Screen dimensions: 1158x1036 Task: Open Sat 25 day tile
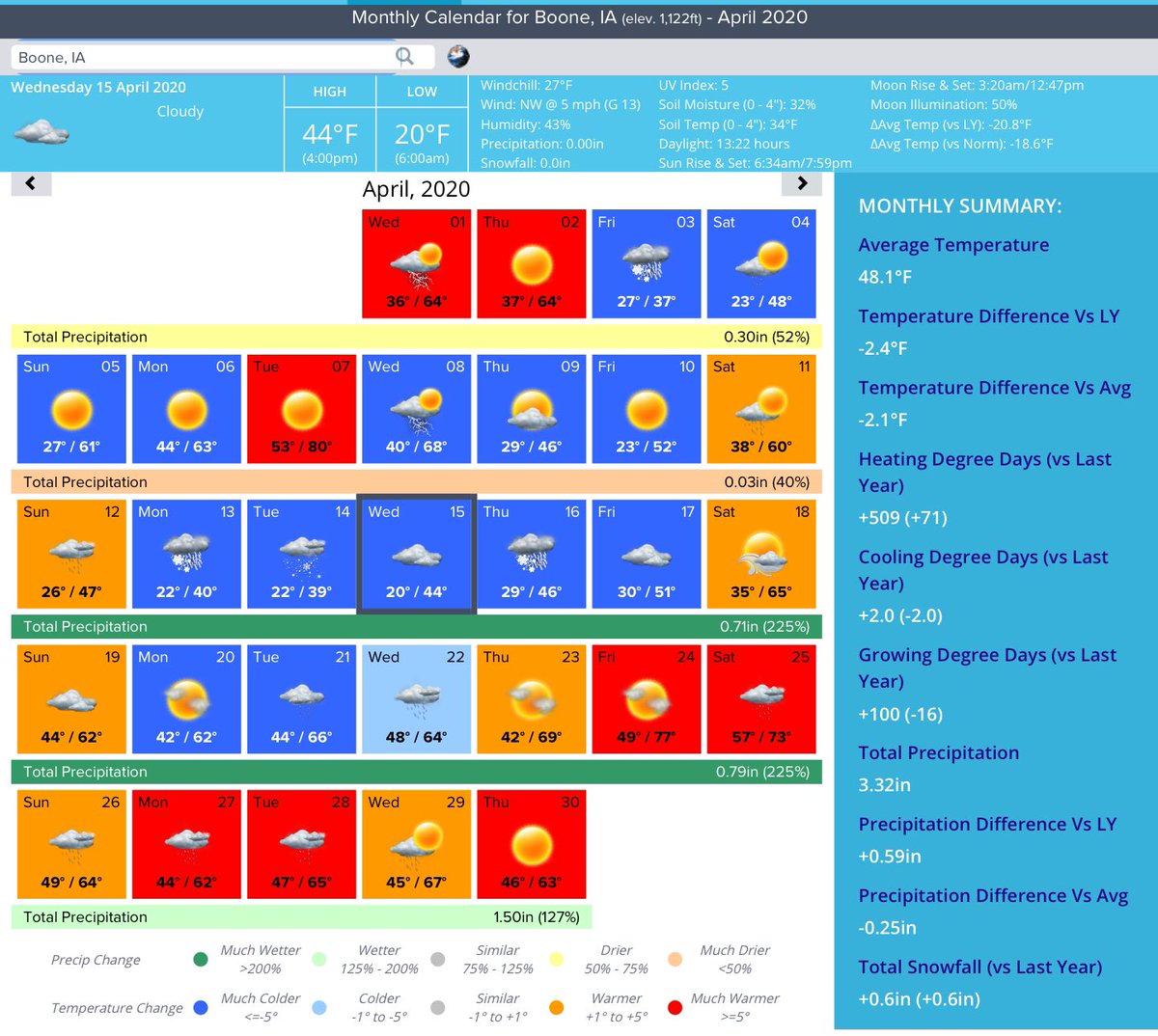coord(761,699)
